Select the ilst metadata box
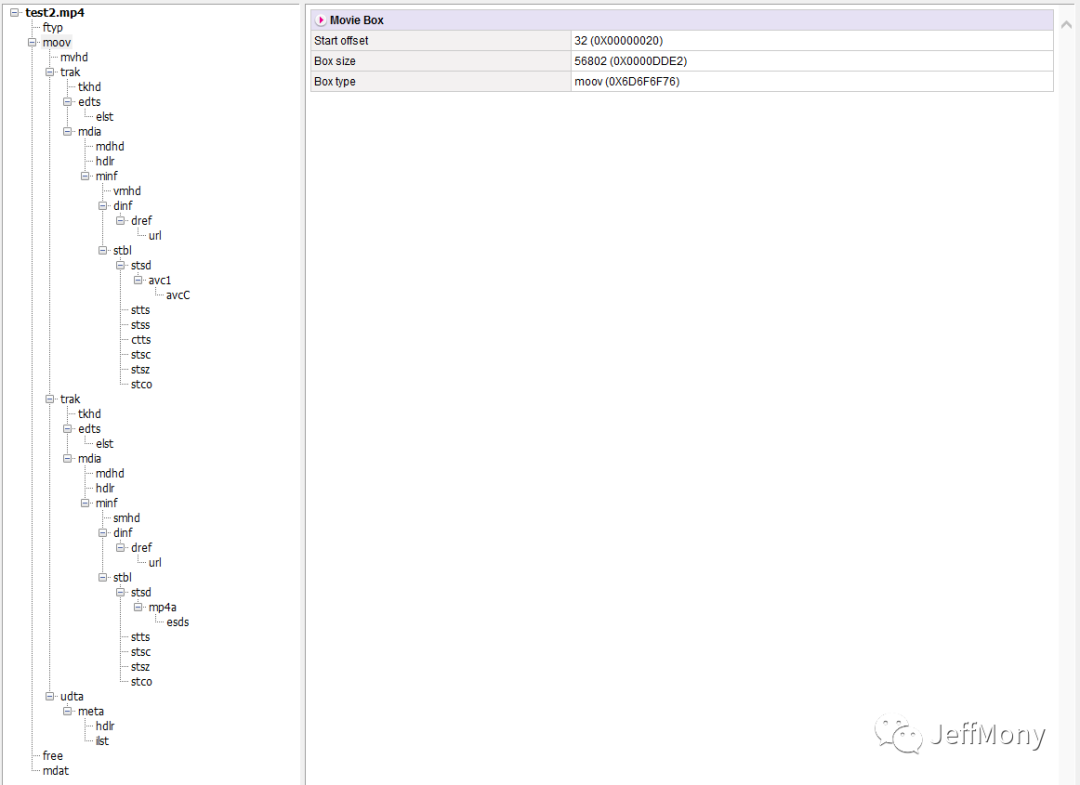 click(102, 741)
